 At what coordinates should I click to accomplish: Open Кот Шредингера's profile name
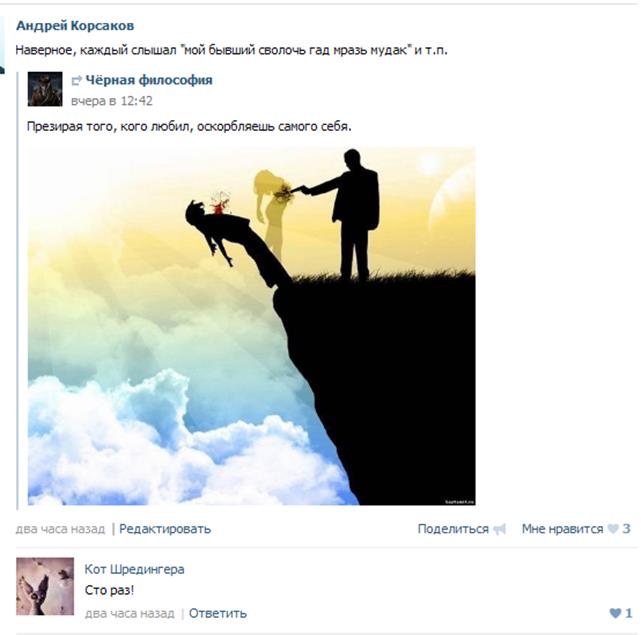point(134,569)
